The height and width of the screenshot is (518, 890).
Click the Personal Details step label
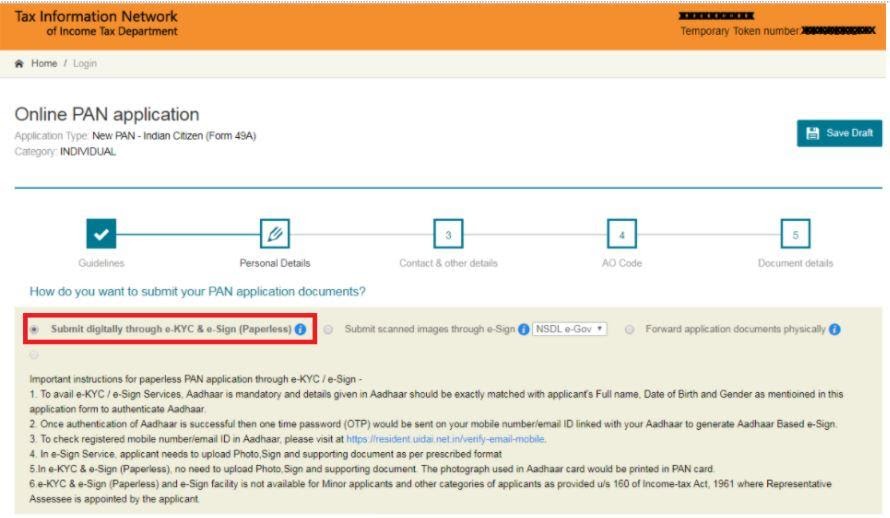click(x=275, y=264)
